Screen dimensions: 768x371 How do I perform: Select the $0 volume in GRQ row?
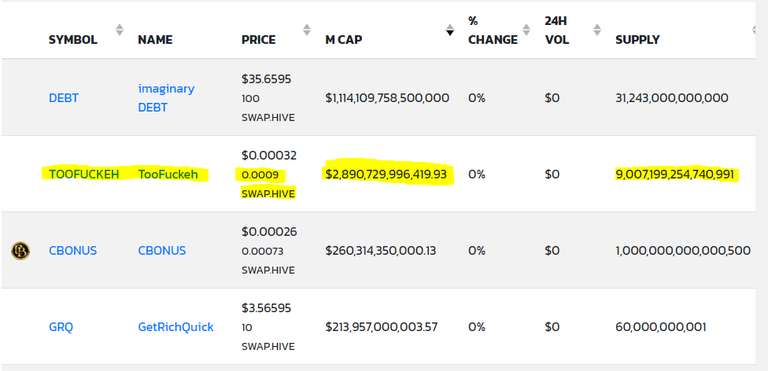pyautogui.click(x=552, y=327)
